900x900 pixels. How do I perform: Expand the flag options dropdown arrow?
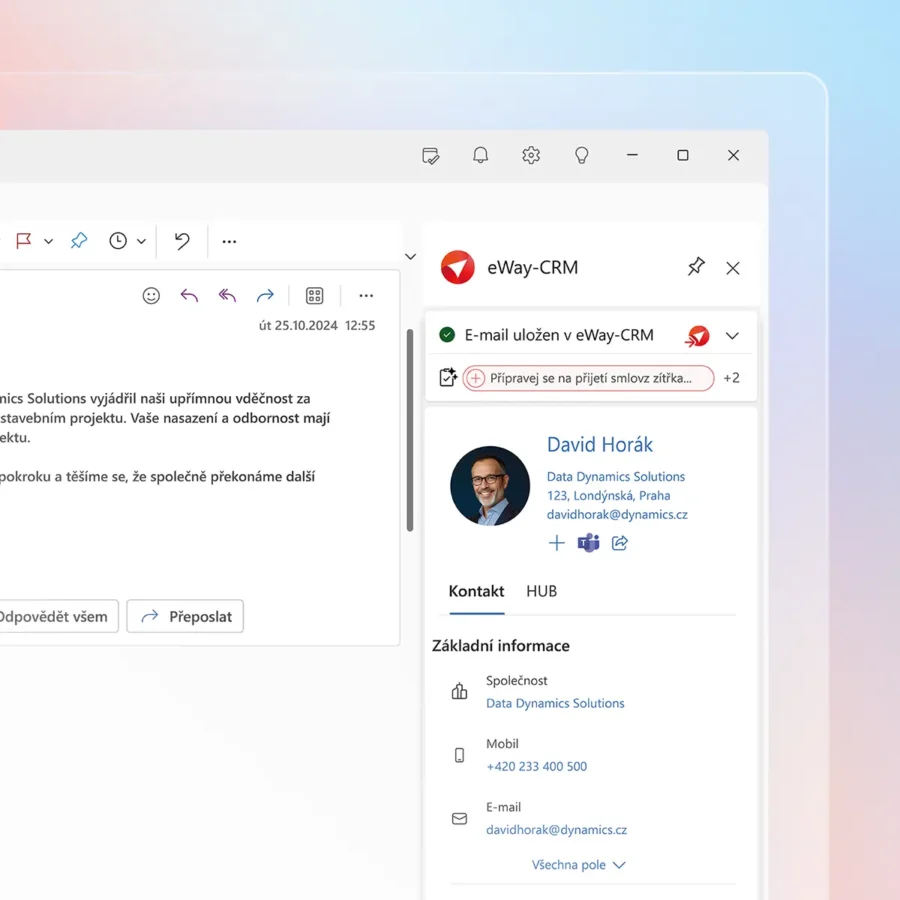point(49,242)
